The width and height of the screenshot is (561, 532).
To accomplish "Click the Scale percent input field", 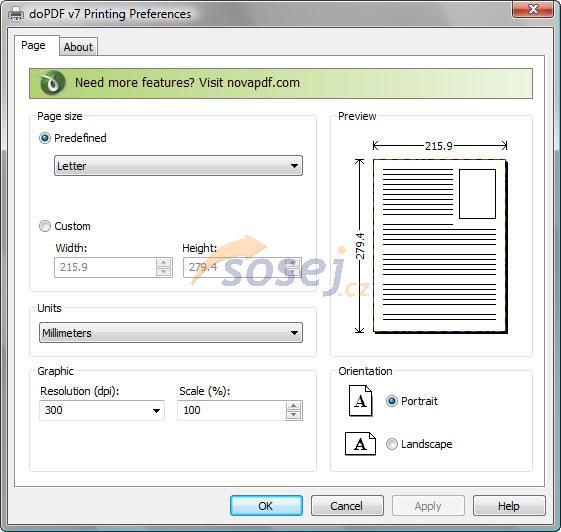I will coord(231,410).
